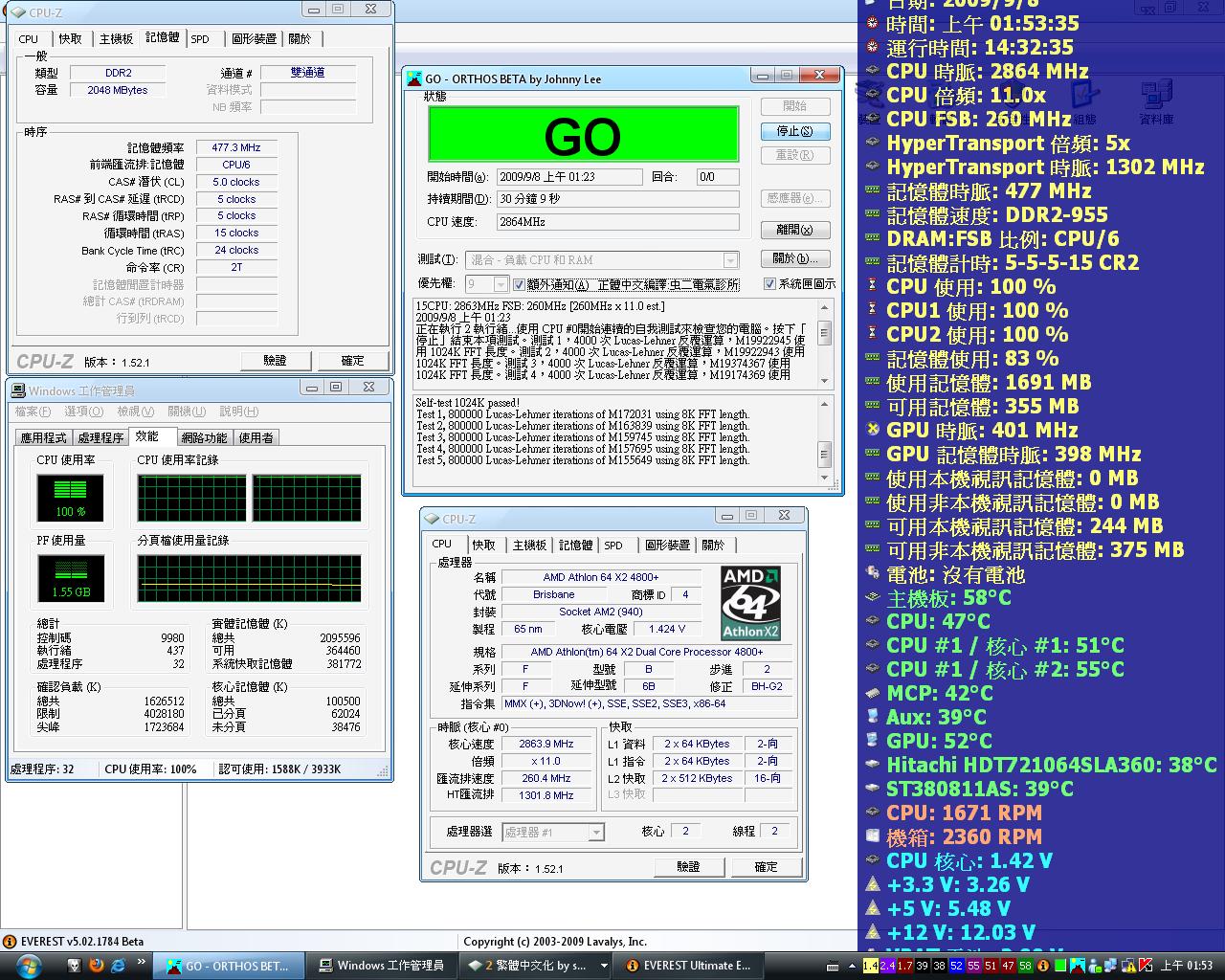
Task: Click the green tray icon showing 58
Action: point(1025,966)
